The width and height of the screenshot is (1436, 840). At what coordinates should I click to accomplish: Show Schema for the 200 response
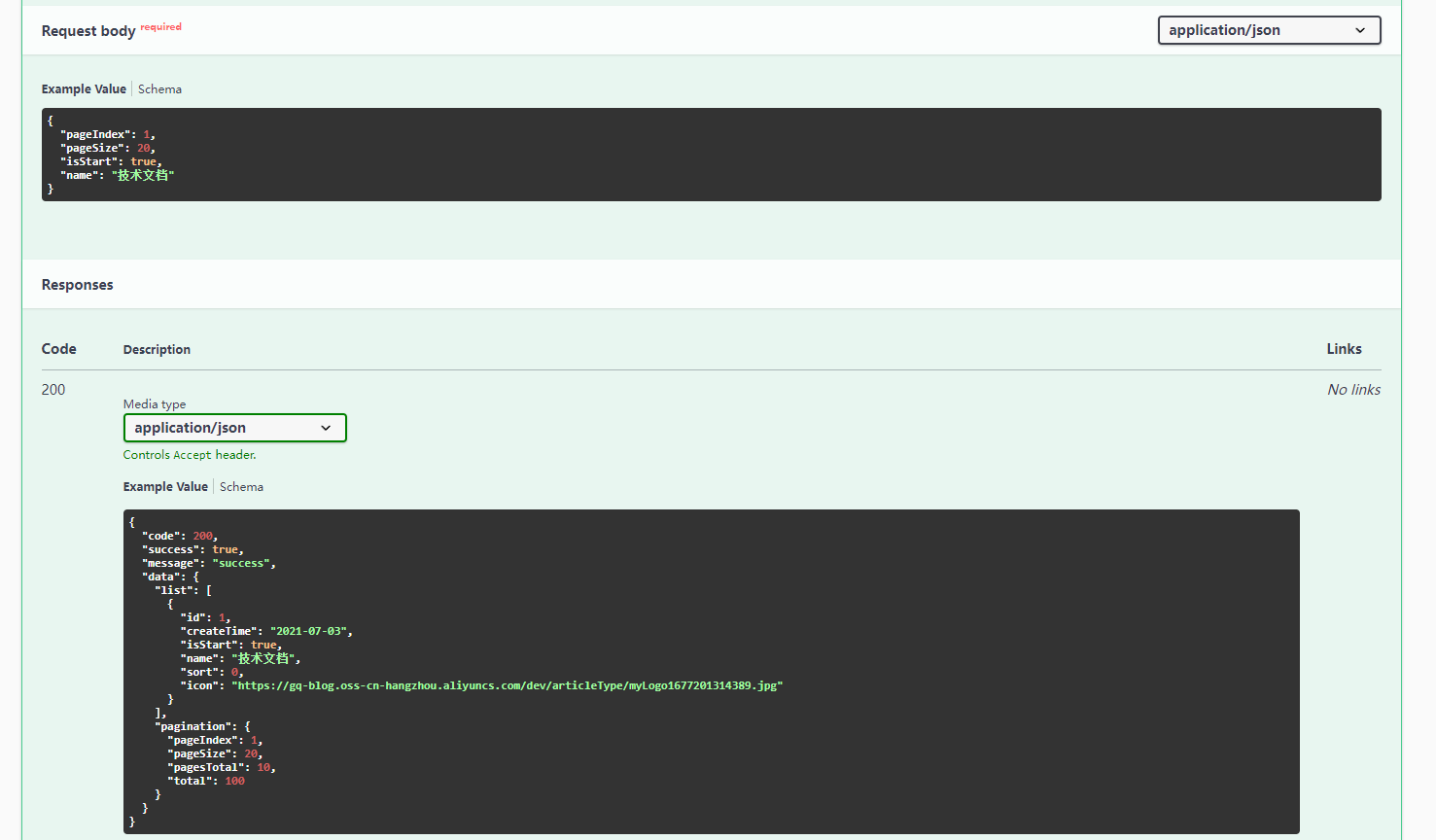click(x=241, y=487)
